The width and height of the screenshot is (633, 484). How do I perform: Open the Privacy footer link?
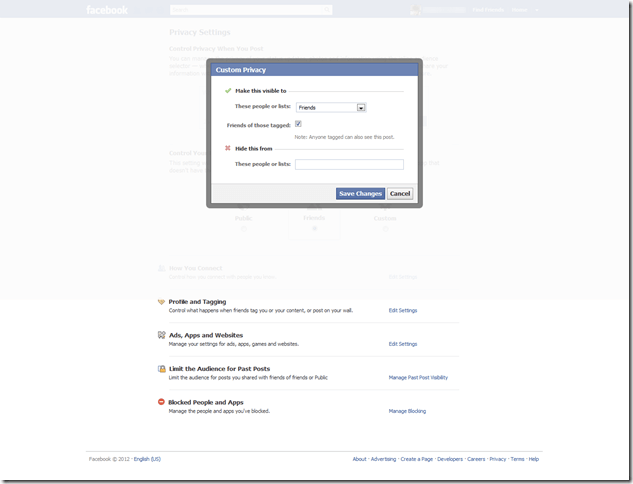[498, 459]
